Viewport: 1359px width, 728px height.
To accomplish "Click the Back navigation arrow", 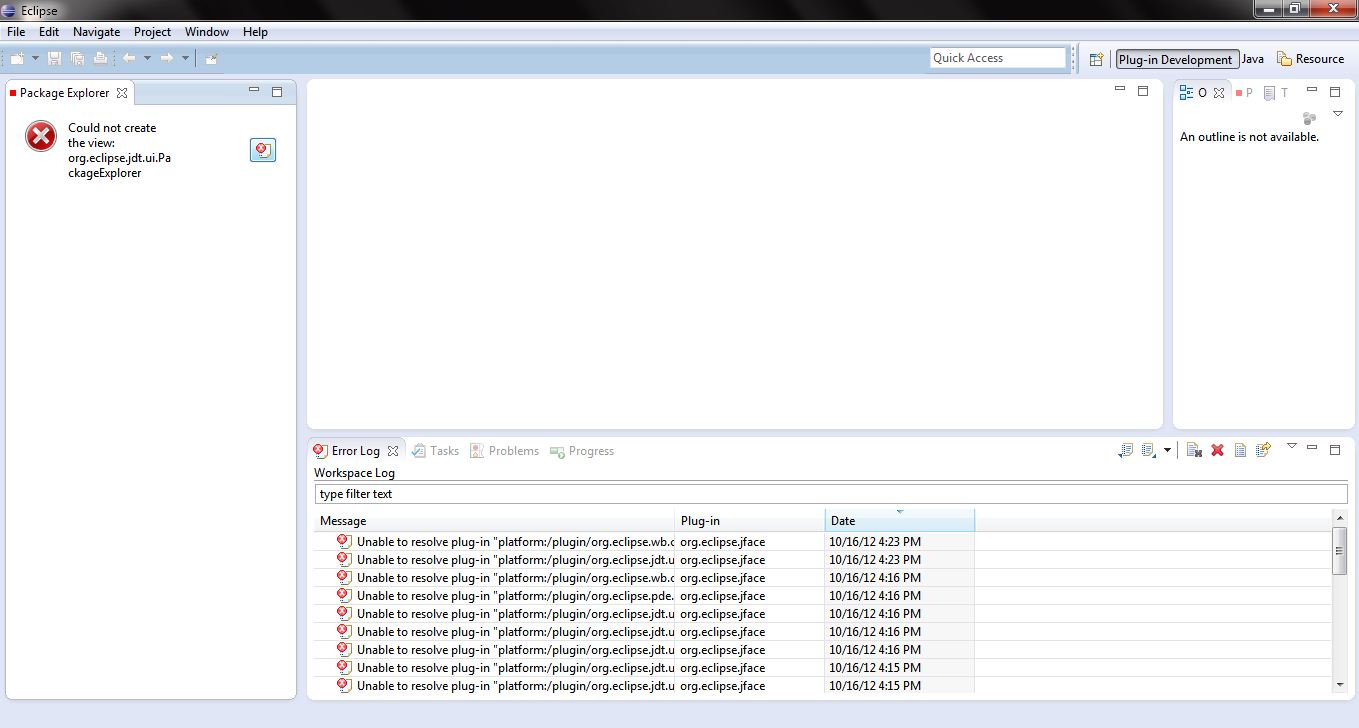I will point(129,58).
